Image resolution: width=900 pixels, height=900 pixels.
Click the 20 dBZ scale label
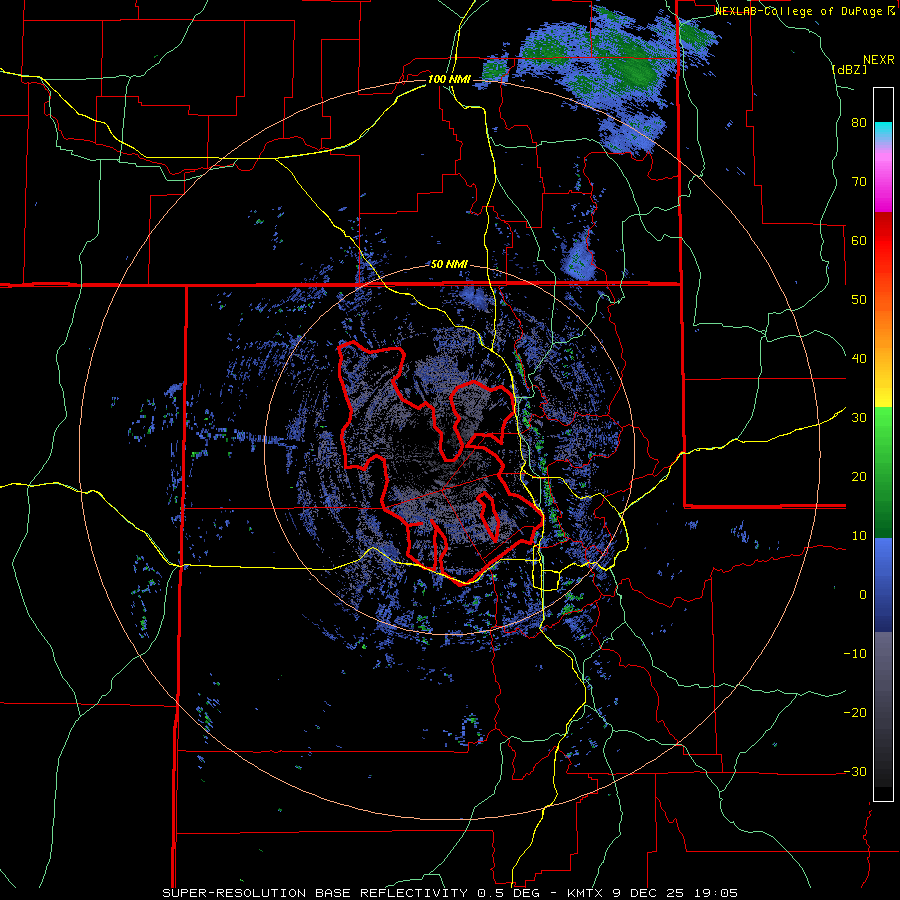[859, 476]
